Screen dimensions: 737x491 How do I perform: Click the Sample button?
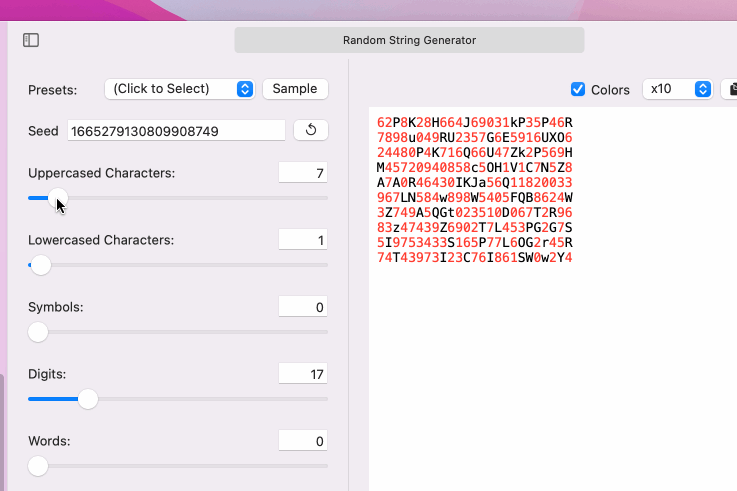[x=295, y=89]
